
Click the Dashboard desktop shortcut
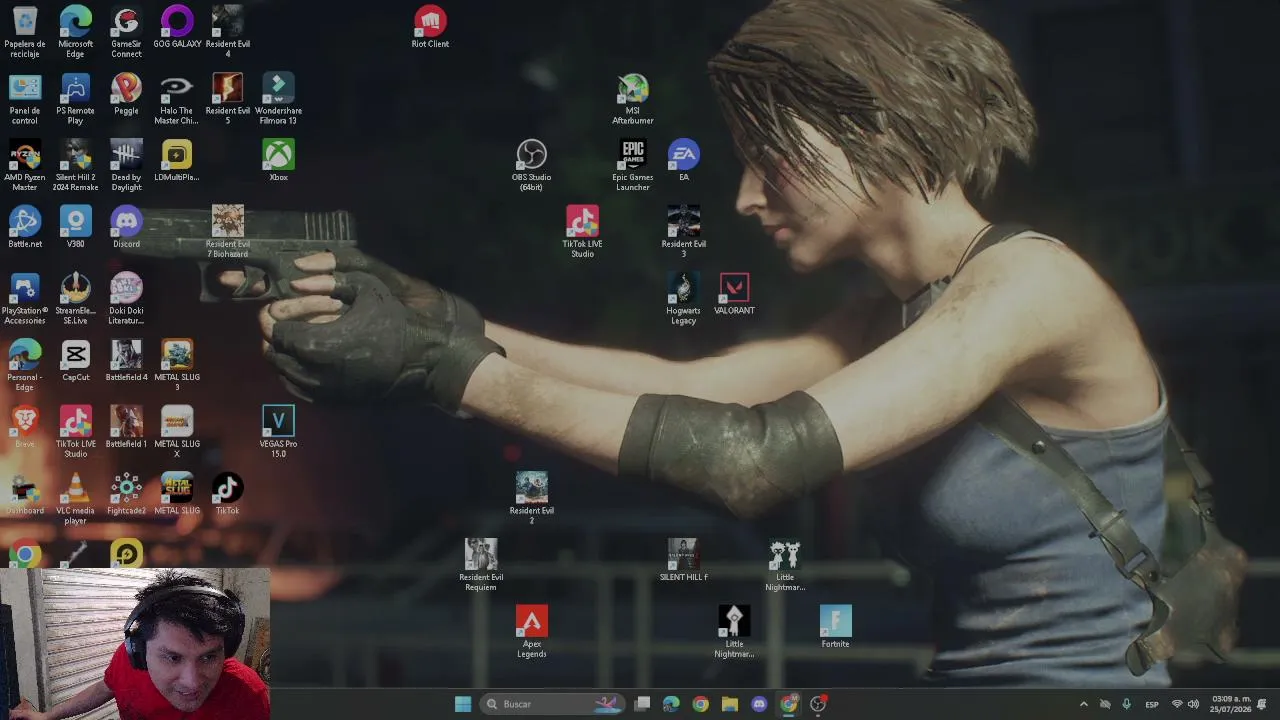pyautogui.click(x=25, y=494)
